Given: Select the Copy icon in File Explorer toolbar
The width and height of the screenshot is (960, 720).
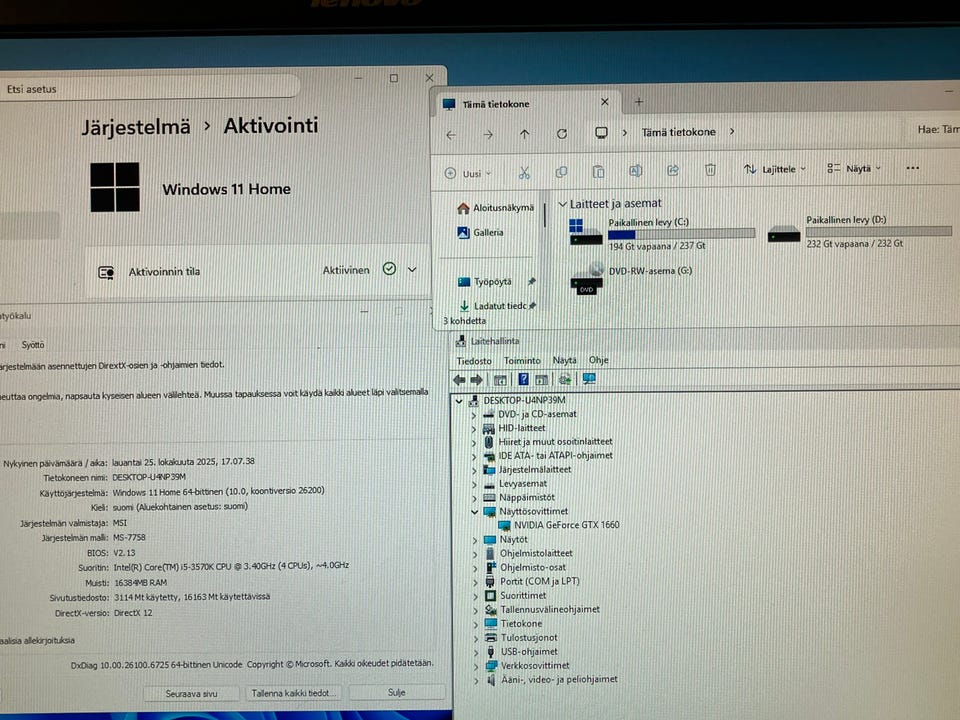Looking at the screenshot, I should click(x=561, y=172).
